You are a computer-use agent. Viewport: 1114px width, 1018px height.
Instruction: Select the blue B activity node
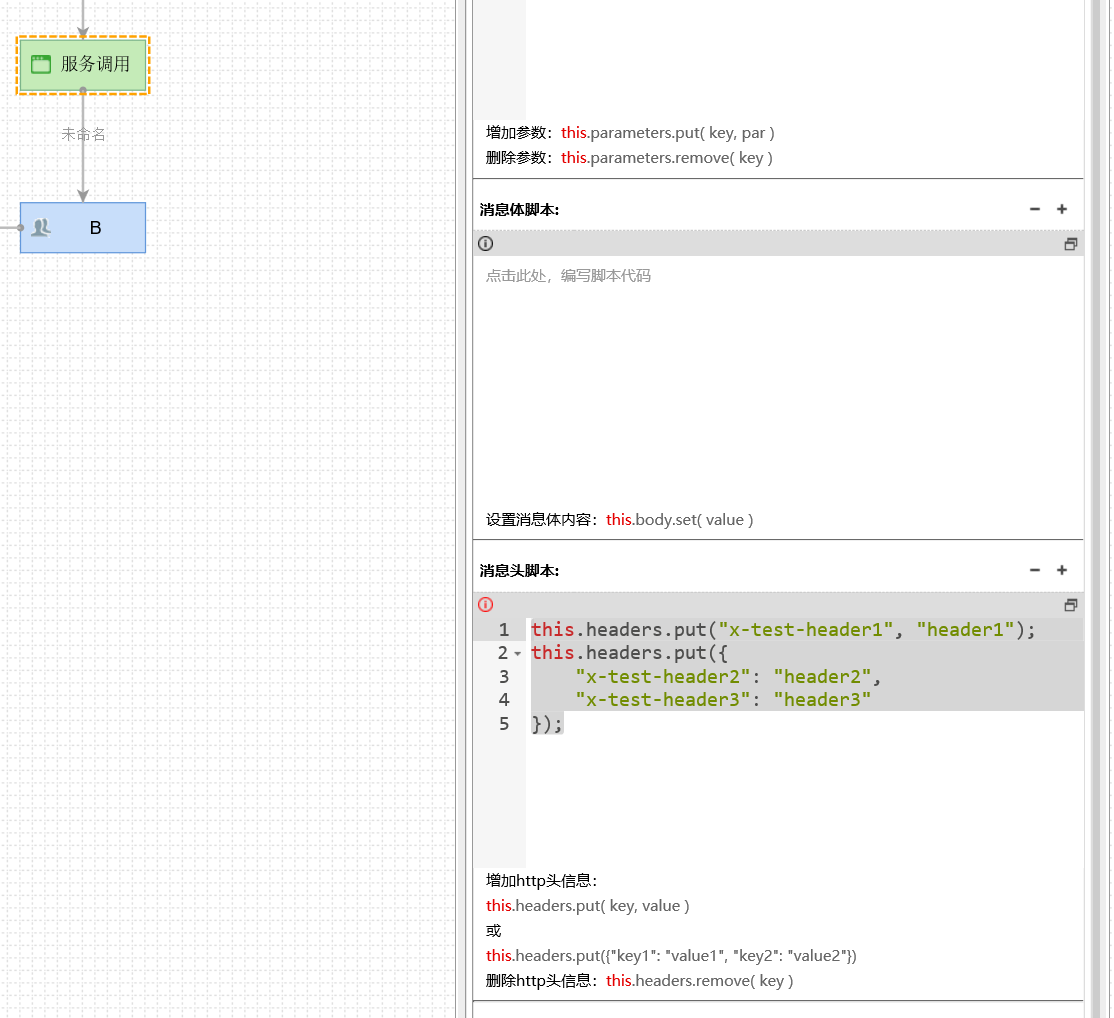point(95,228)
